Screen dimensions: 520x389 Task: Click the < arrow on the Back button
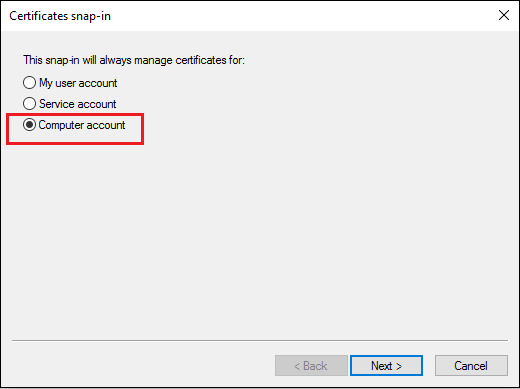pos(297,366)
